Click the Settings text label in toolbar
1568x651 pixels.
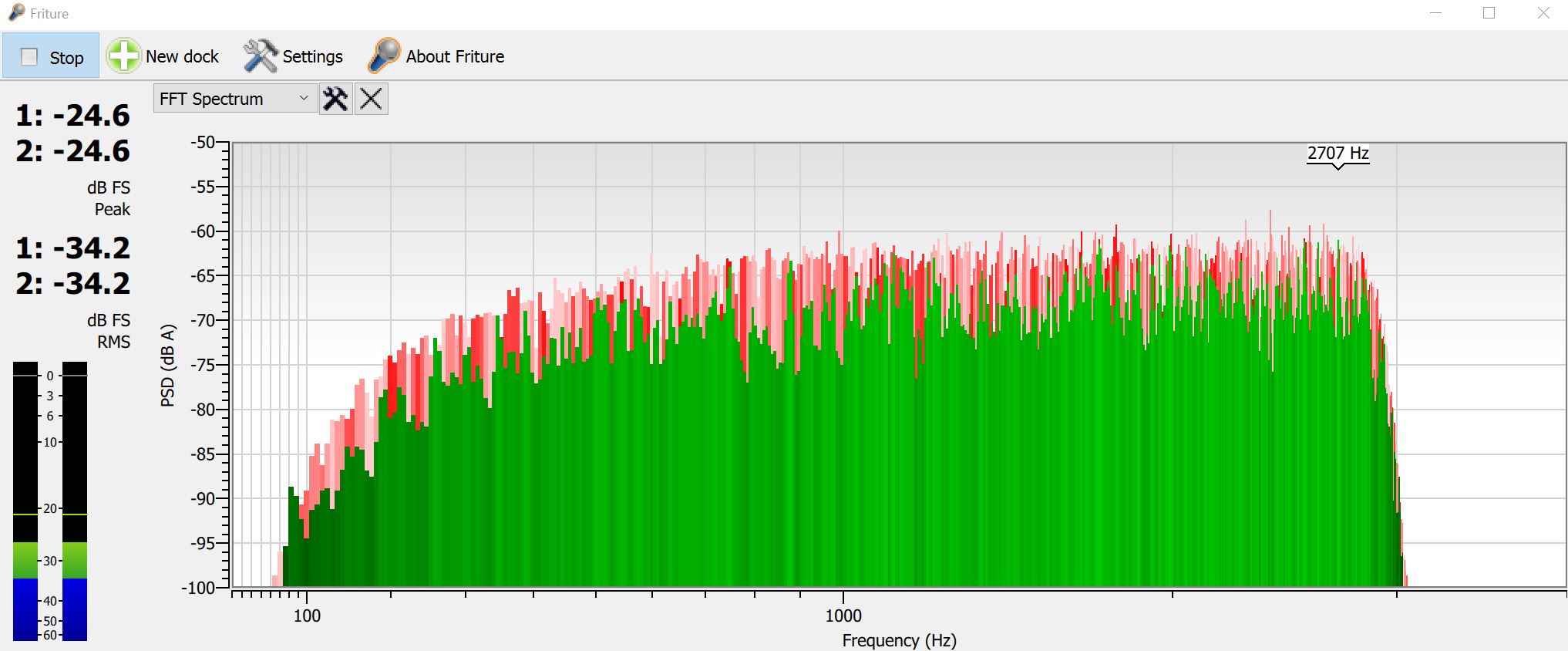pyautogui.click(x=312, y=56)
